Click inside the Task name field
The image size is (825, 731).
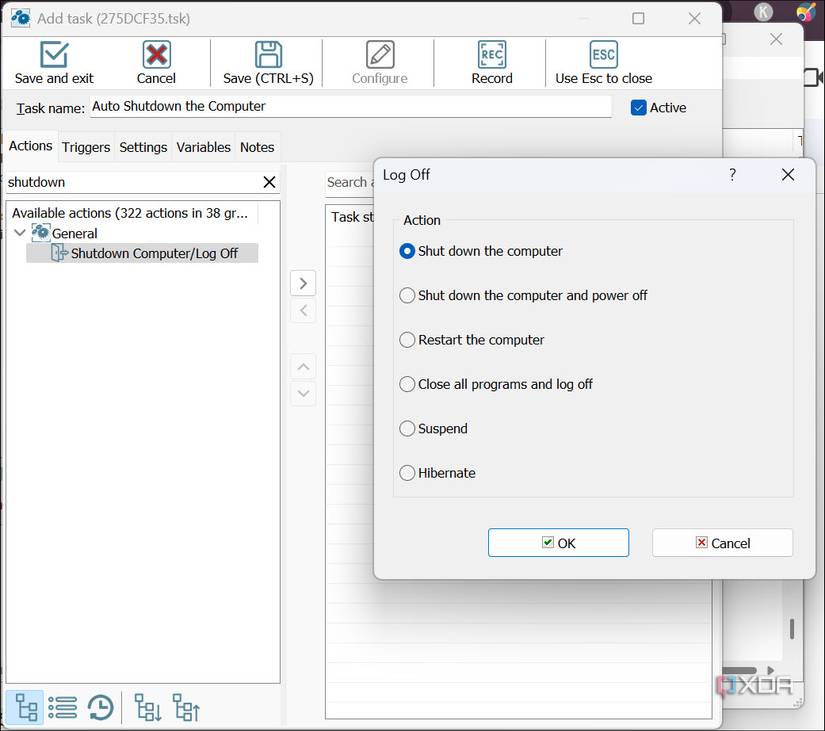[350, 107]
